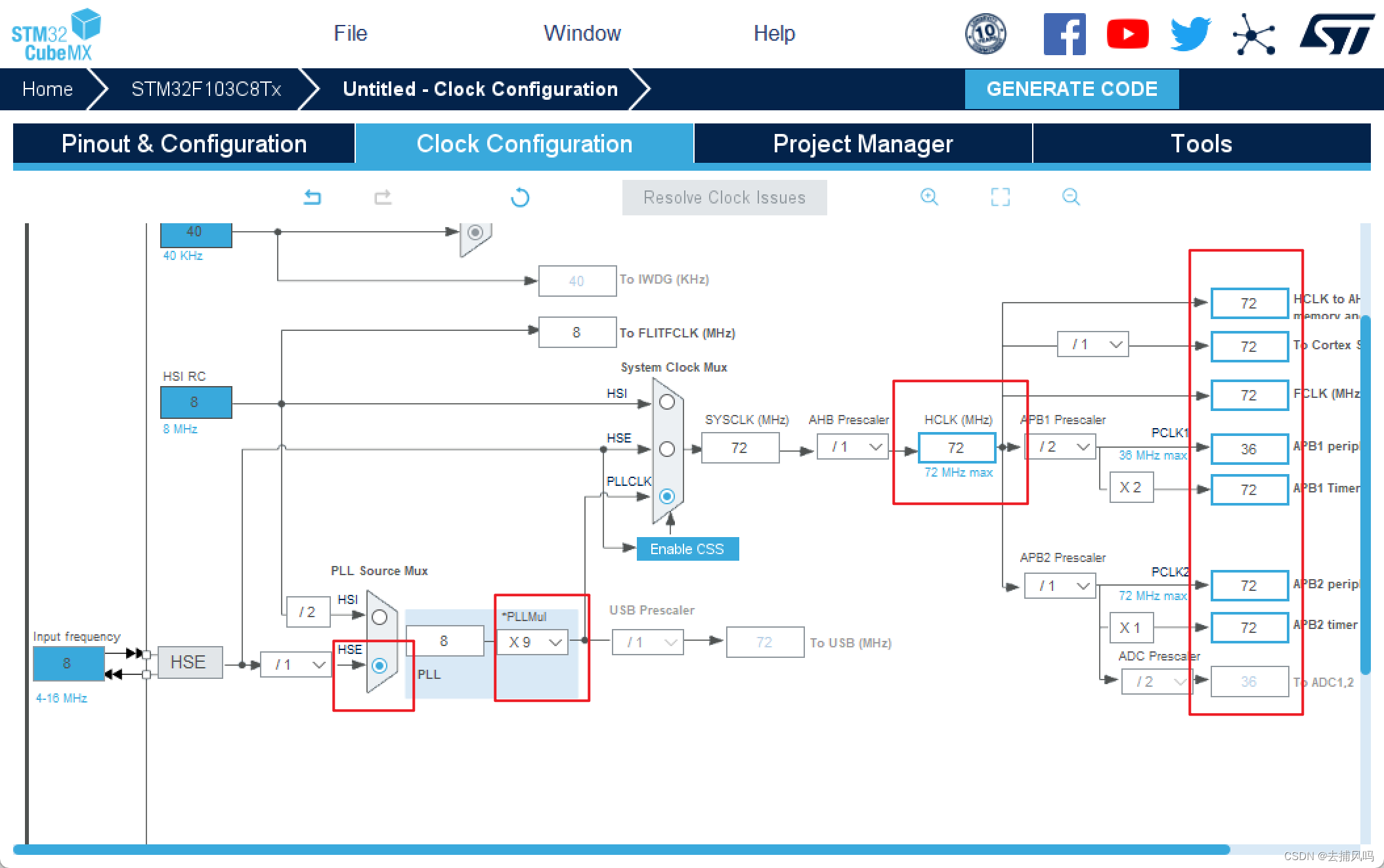Click the APB1 X 2 multiplier box

1131,487
